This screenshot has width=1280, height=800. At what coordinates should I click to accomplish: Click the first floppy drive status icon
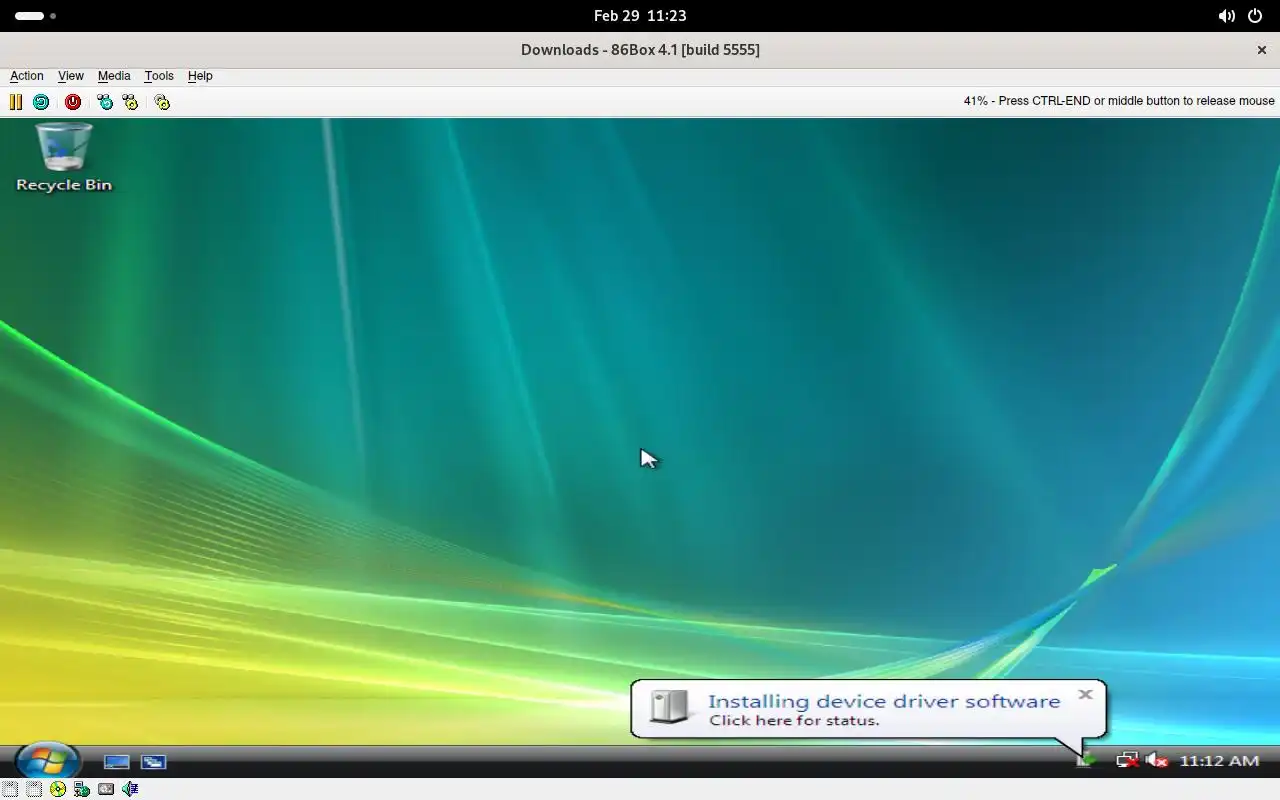10,789
